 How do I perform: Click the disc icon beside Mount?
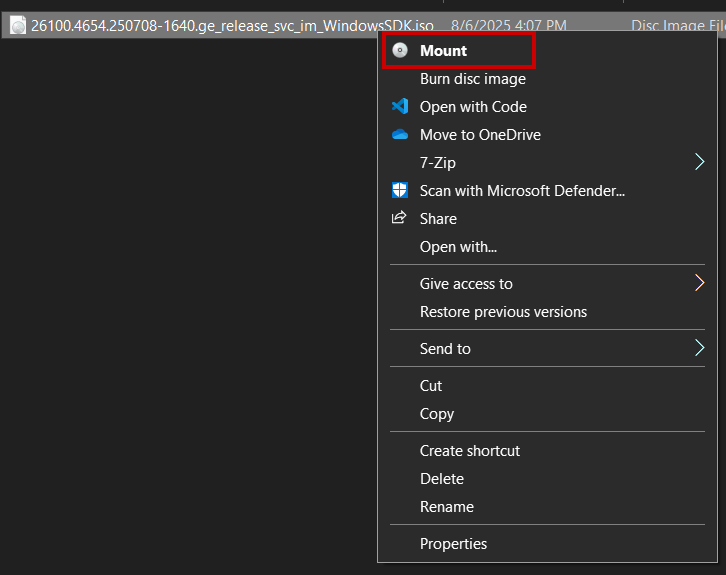tap(400, 51)
